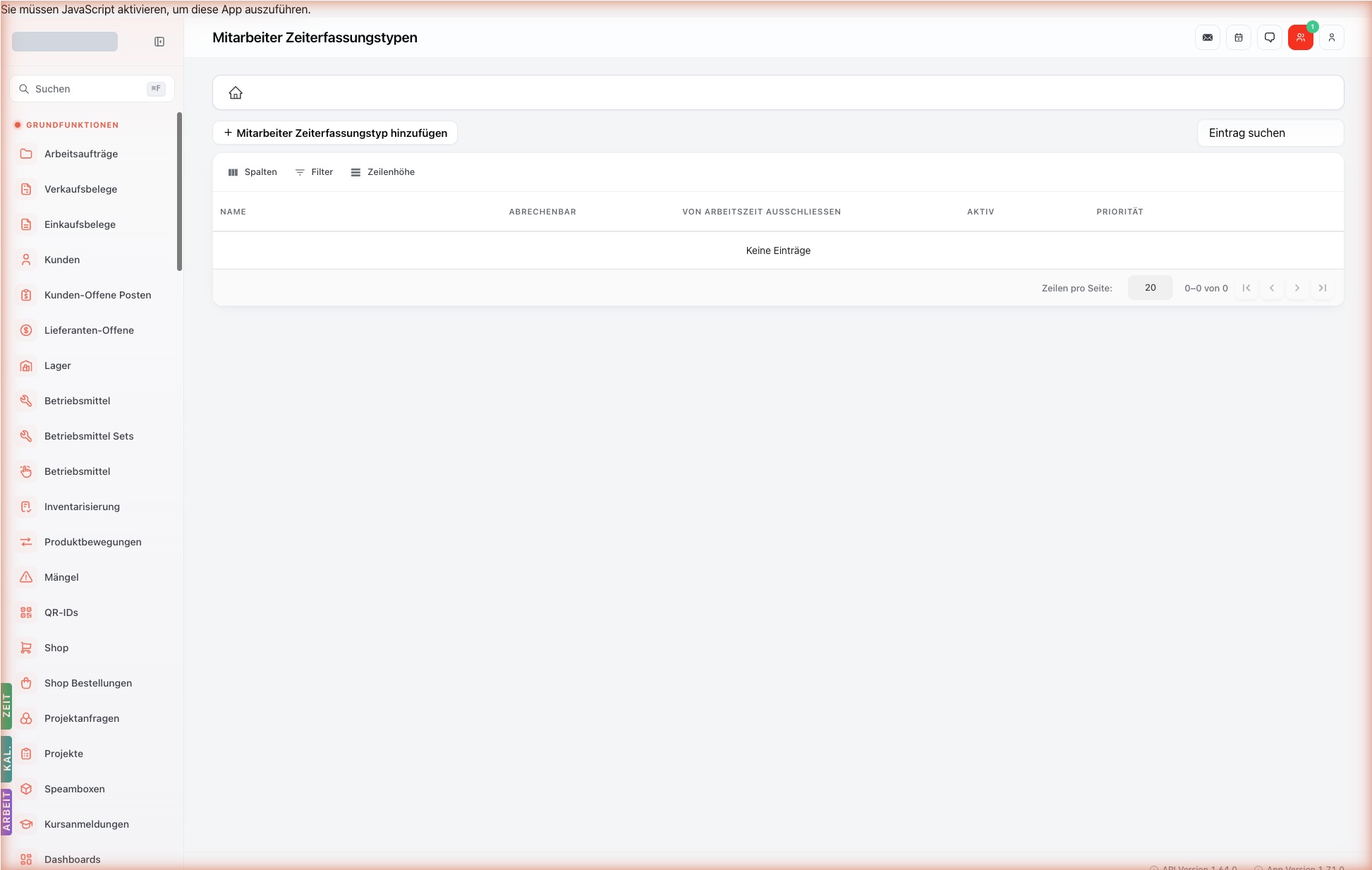The height and width of the screenshot is (870, 1372).
Task: Open the calendar icon in header
Action: pos(1239,37)
